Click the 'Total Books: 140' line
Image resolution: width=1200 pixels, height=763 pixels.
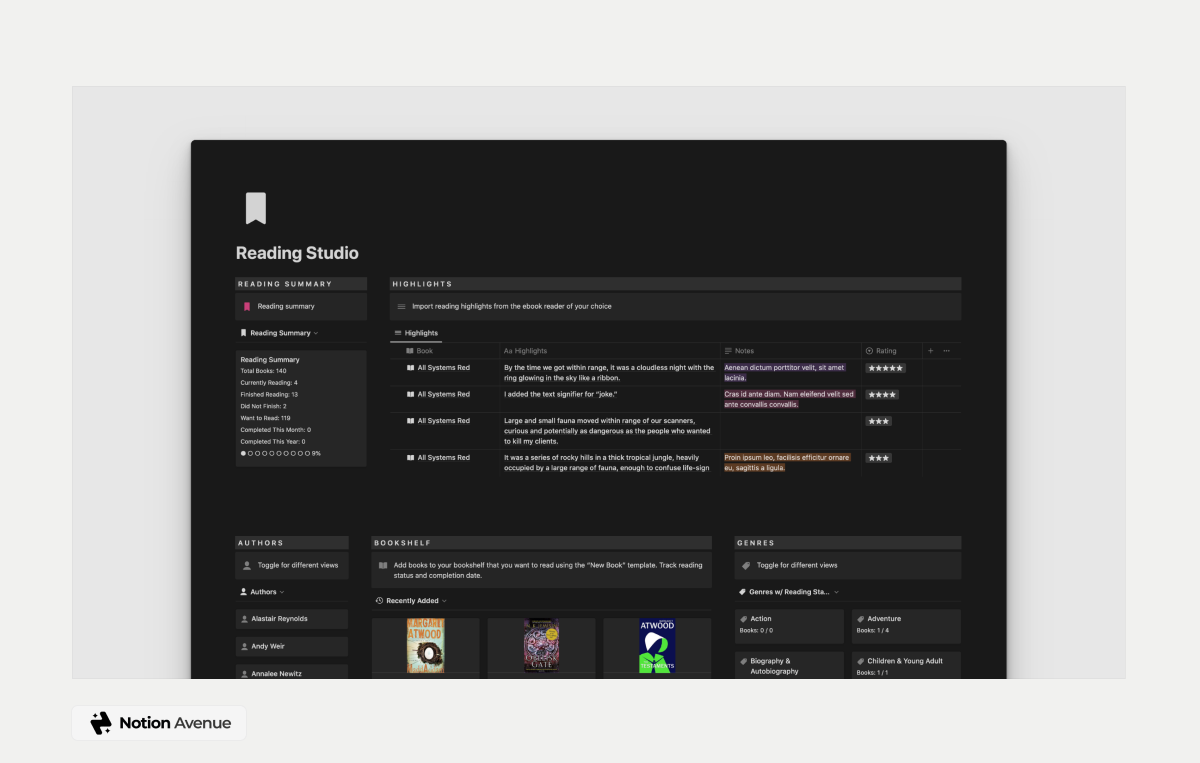point(263,371)
